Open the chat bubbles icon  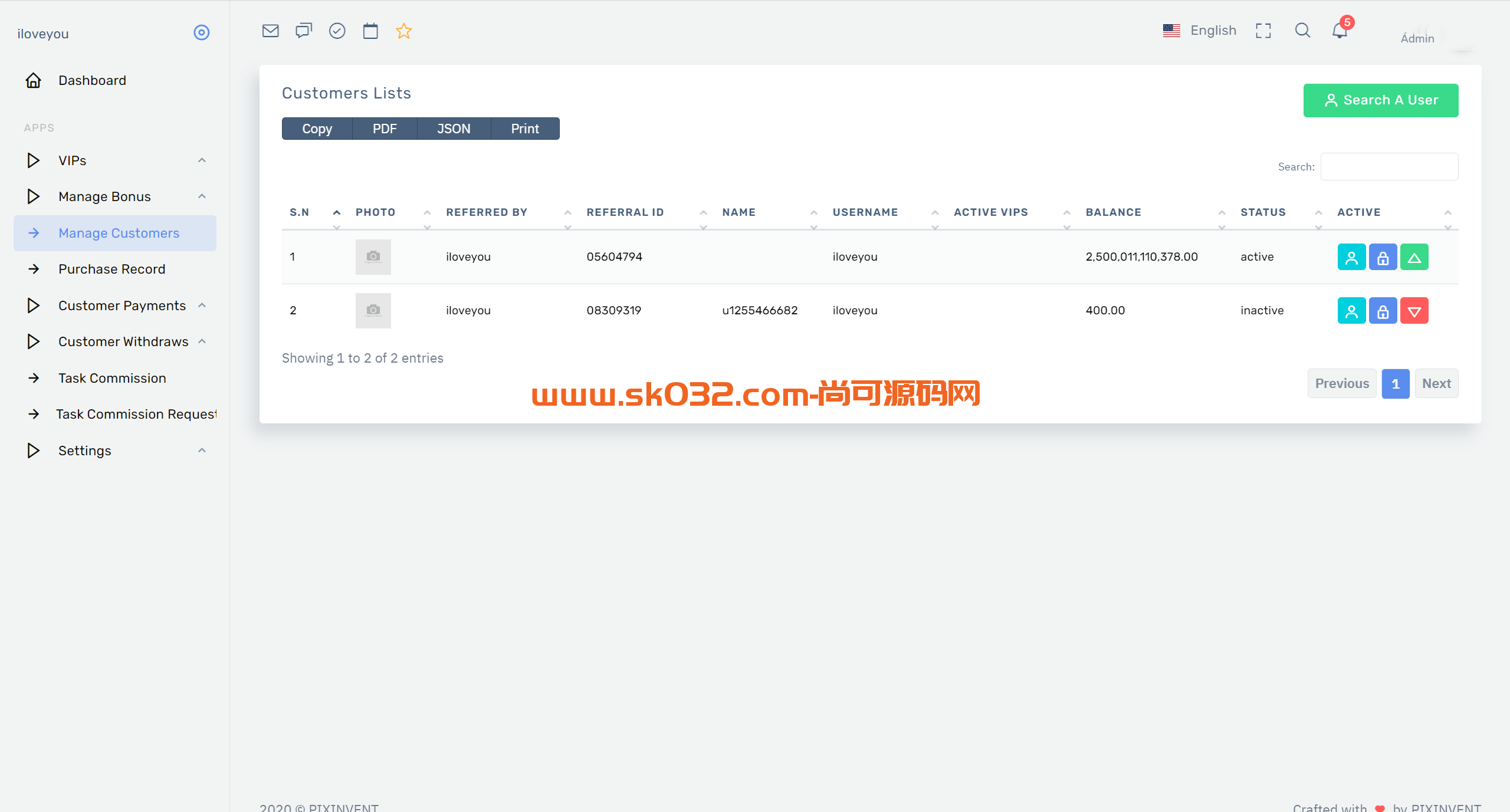[x=304, y=31]
